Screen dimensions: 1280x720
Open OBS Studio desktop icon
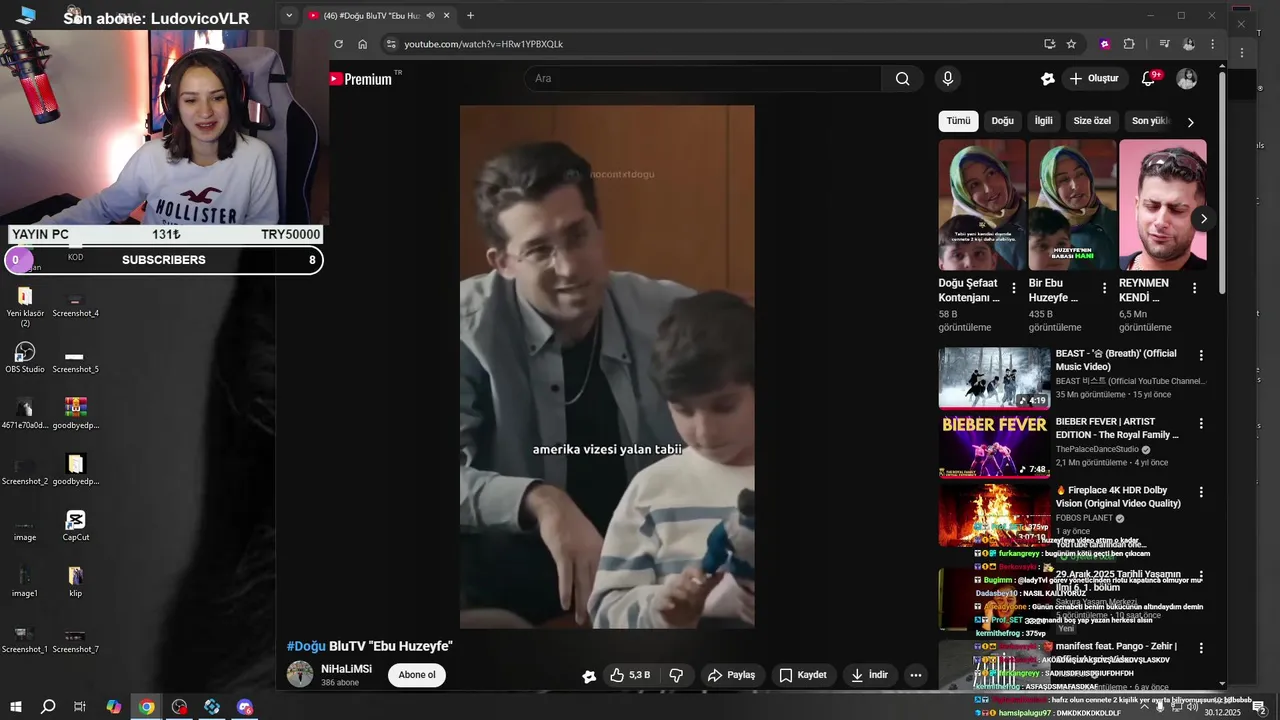tap(25, 357)
